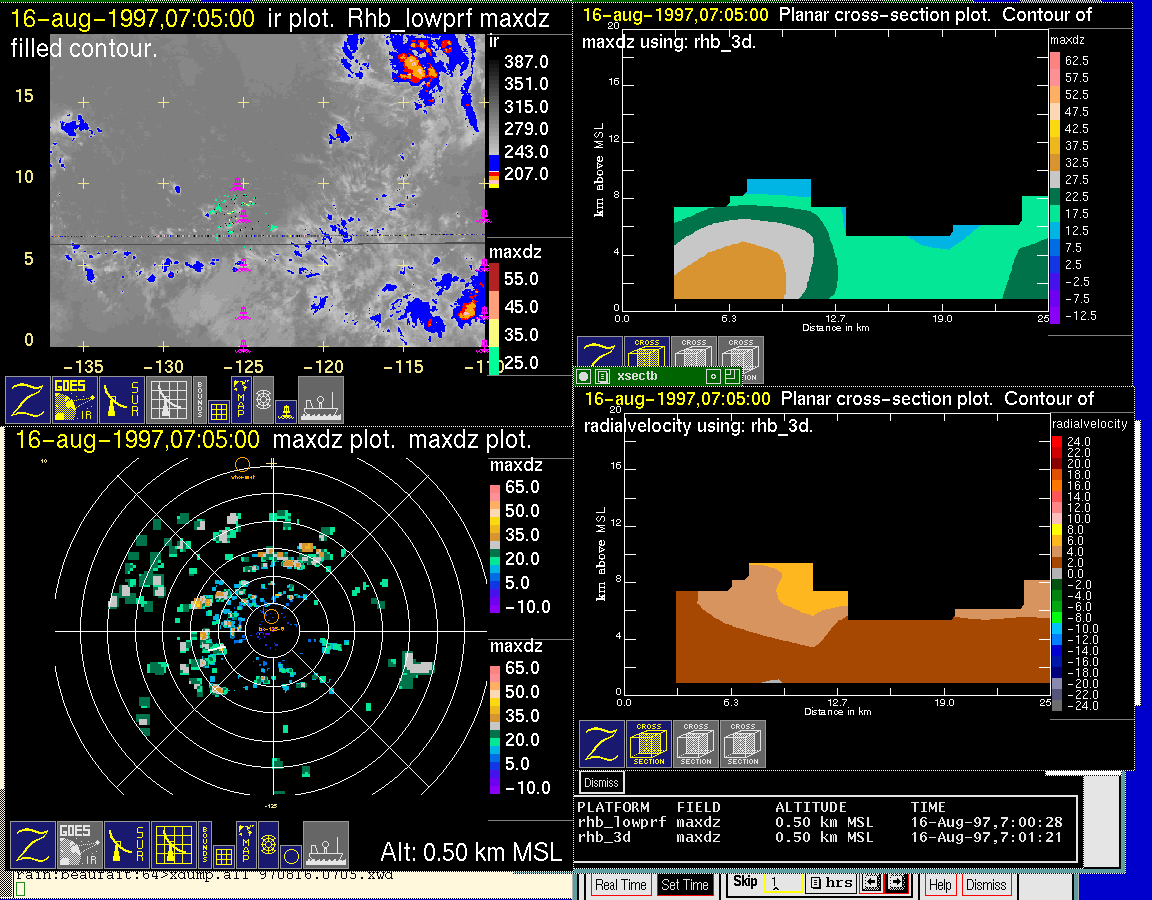Click the Skip value input field
1152x900 pixels.
click(782, 885)
